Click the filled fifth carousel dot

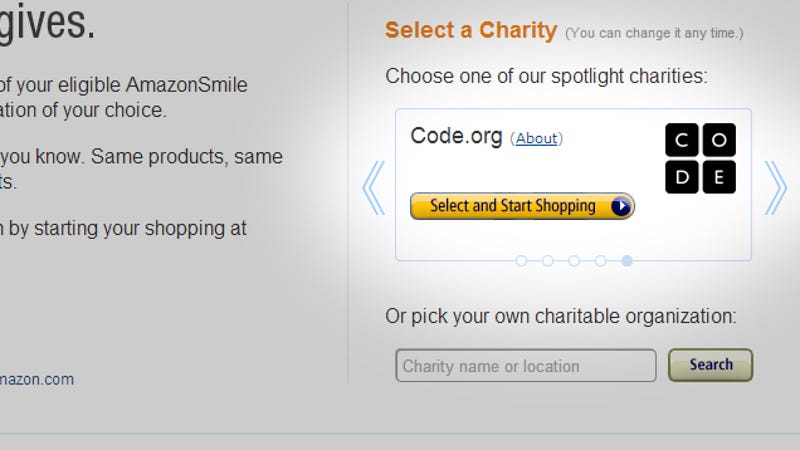tap(627, 261)
